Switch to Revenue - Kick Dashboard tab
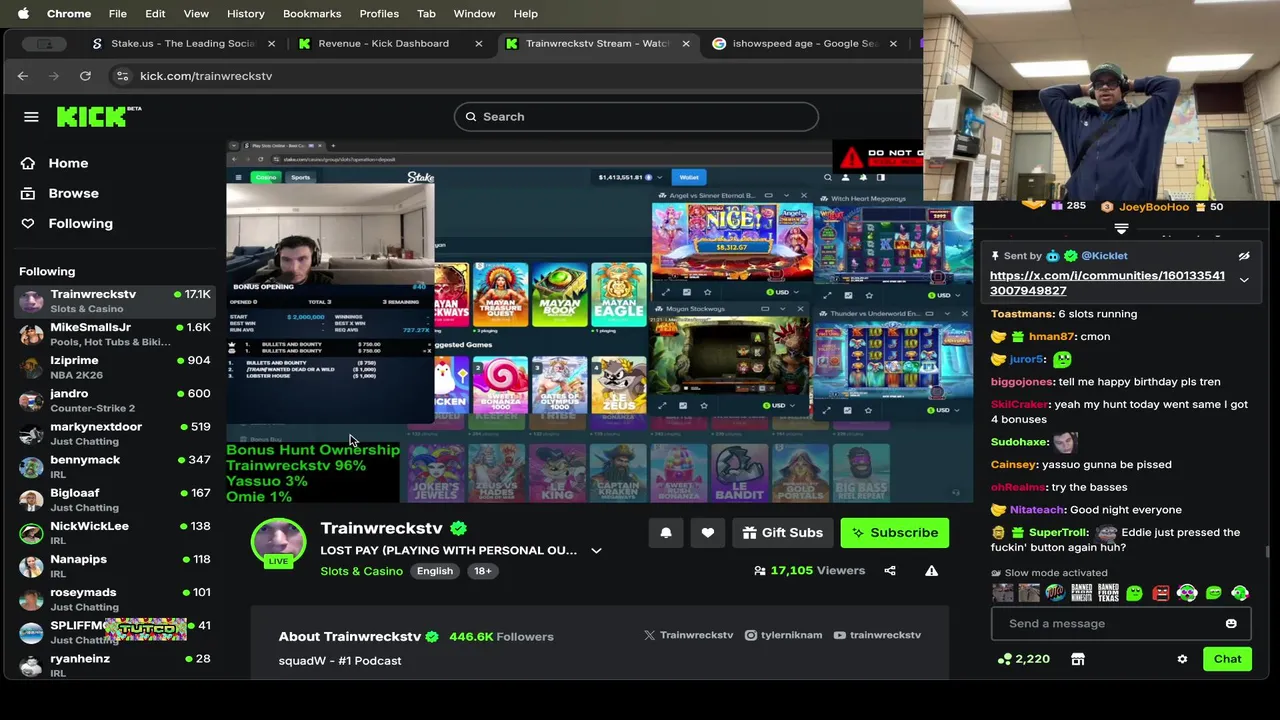This screenshot has width=1280, height=720. tap(390, 44)
